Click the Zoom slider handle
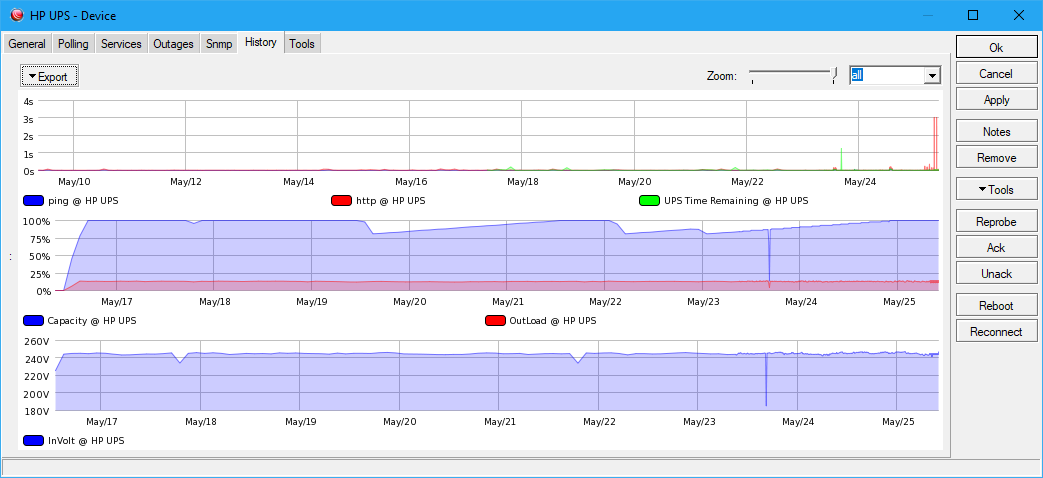The height and width of the screenshot is (478, 1043). pyautogui.click(x=833, y=75)
